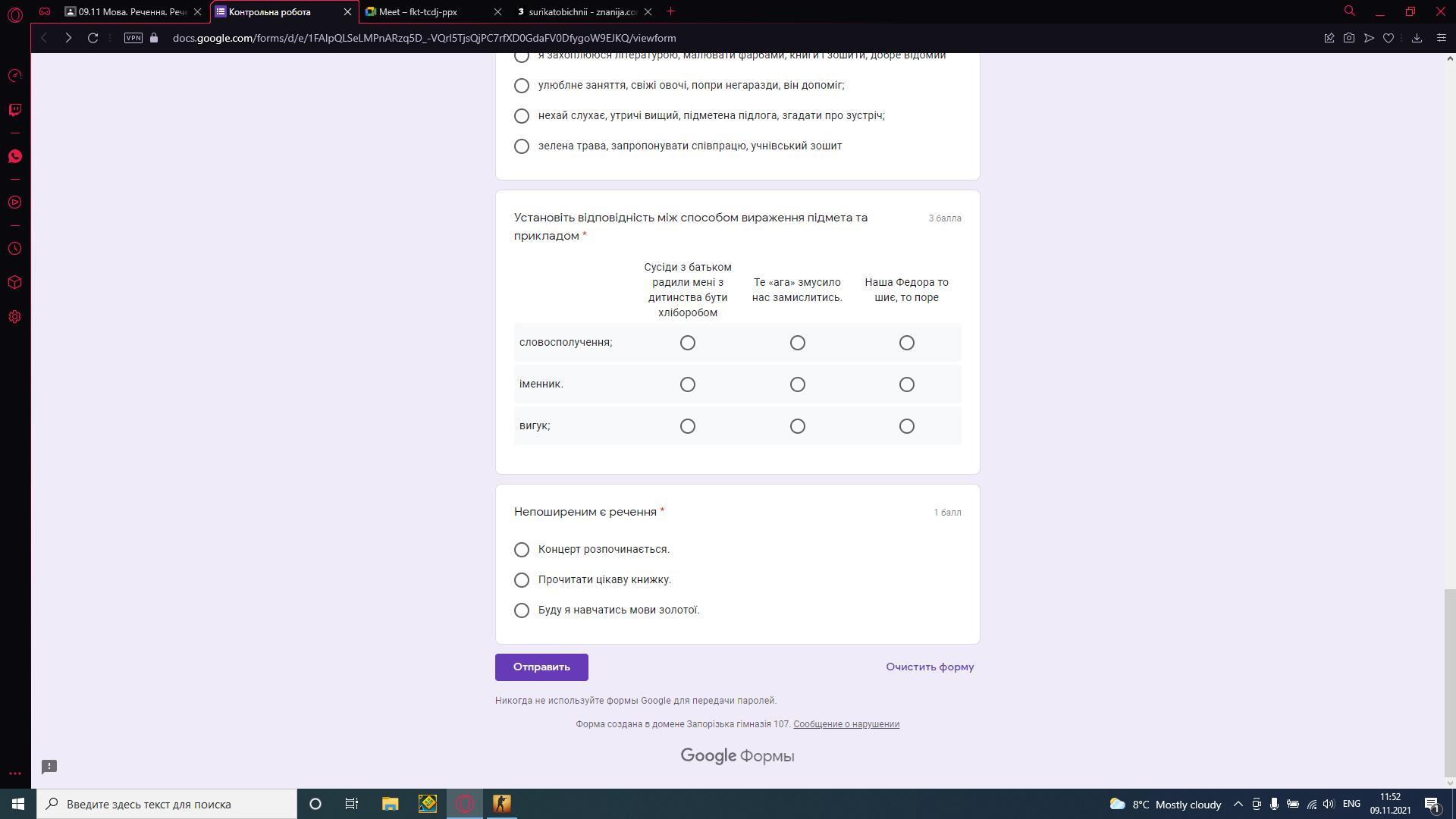This screenshot has height=819, width=1456.
Task: Click the VPN badge in address bar
Action: tap(133, 38)
